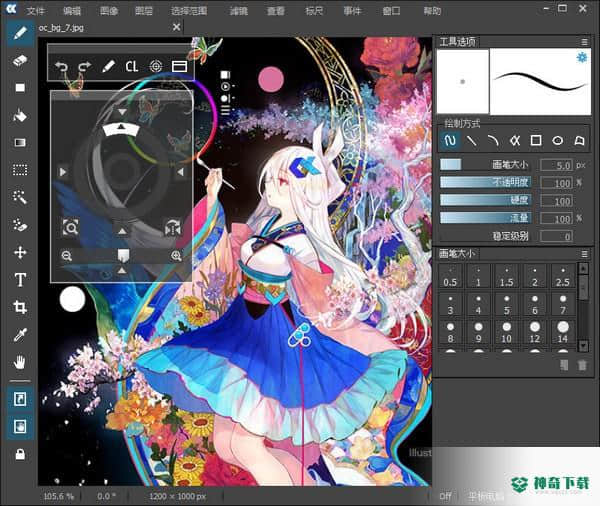The image size is (600, 506).
Task: Pick brush size 10 preset
Action: pyautogui.click(x=507, y=333)
